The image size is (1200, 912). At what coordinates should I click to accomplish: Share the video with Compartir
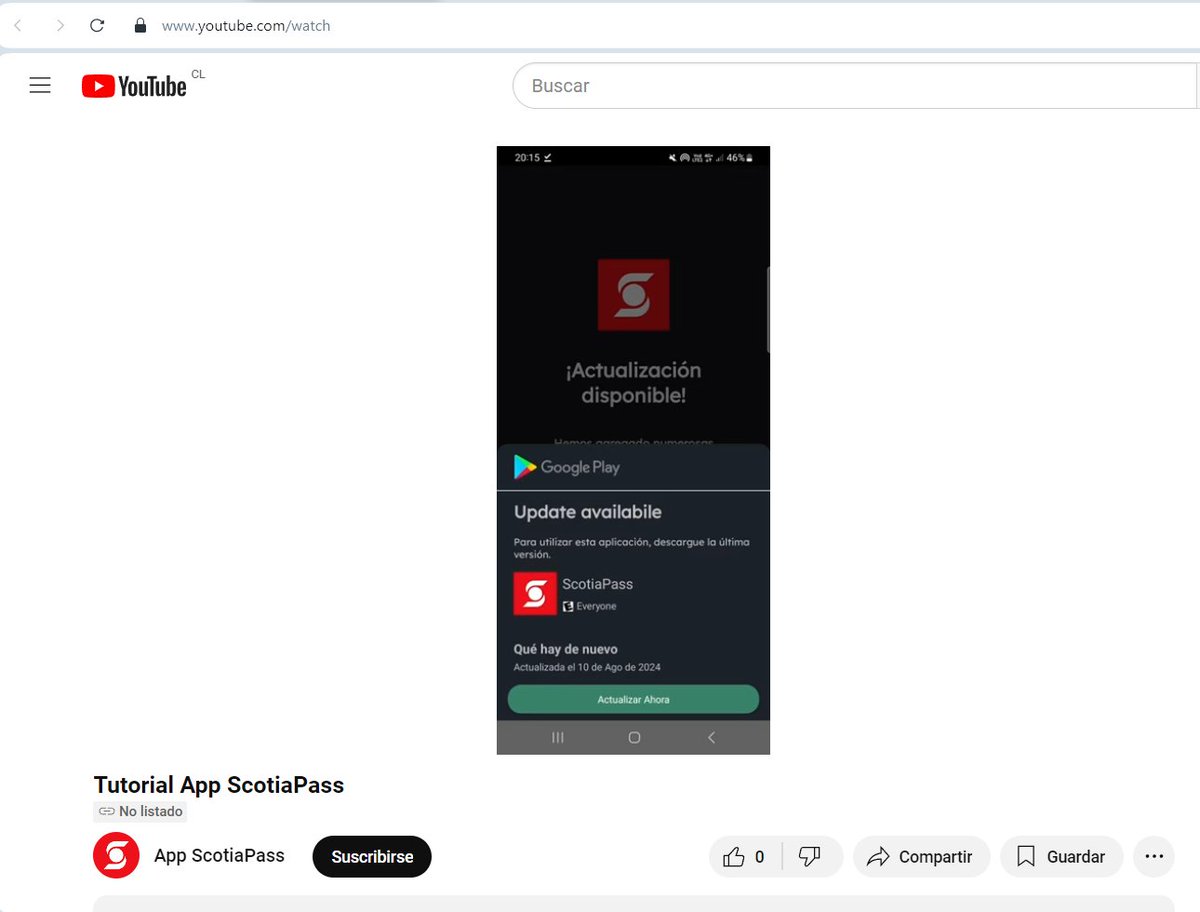[921, 857]
